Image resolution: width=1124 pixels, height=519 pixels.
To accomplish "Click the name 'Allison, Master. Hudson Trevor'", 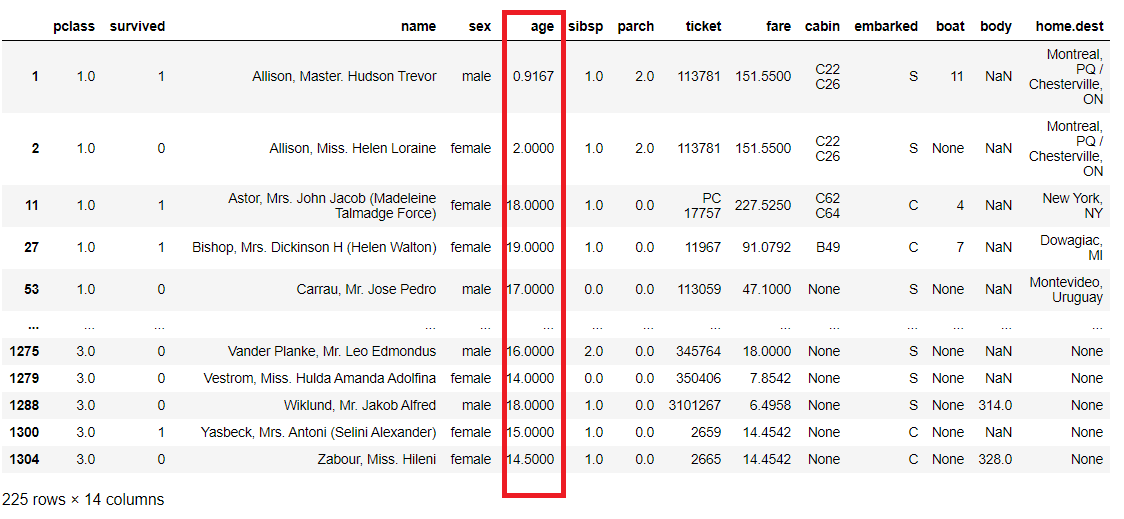I will tap(344, 76).
